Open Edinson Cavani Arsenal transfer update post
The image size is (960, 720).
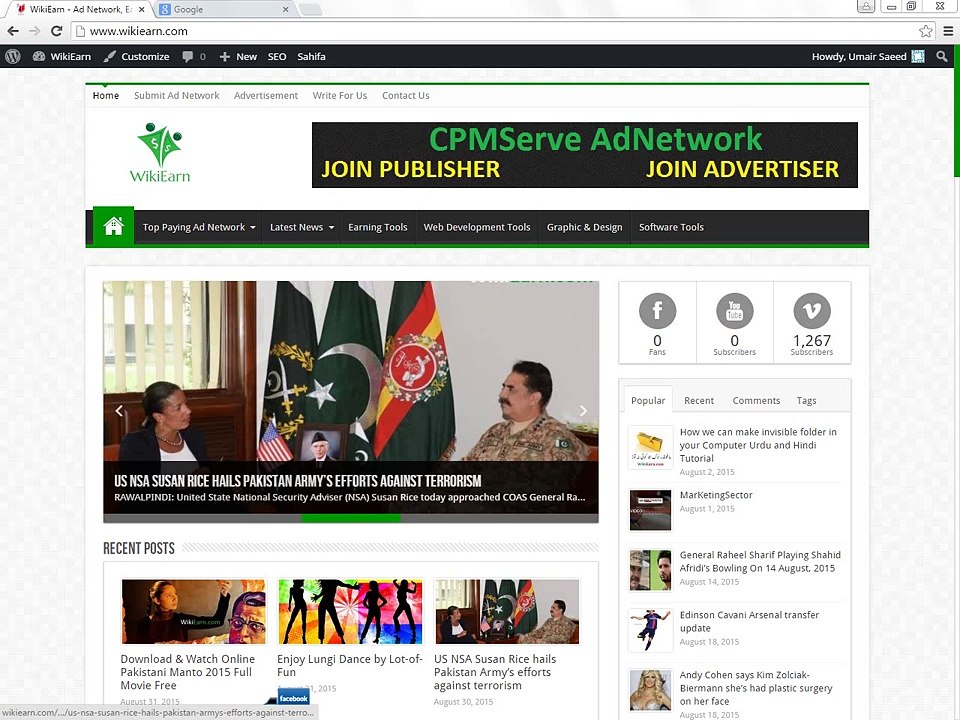749,621
